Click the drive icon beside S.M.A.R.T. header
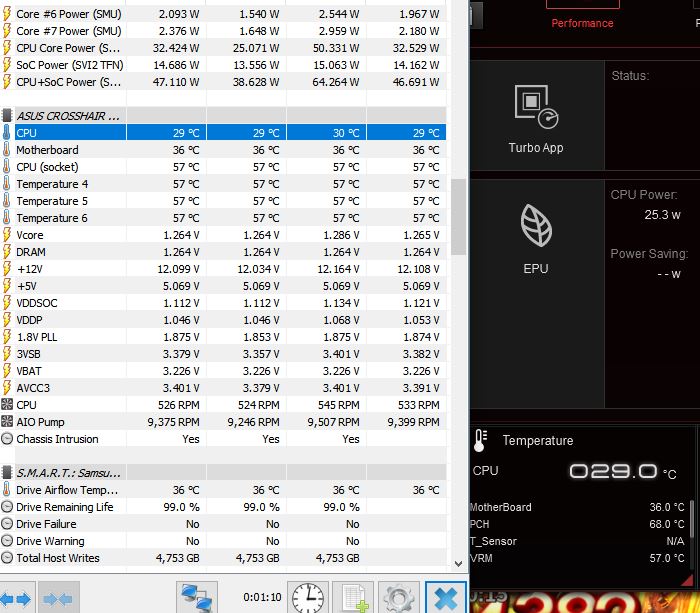 [x=7, y=472]
